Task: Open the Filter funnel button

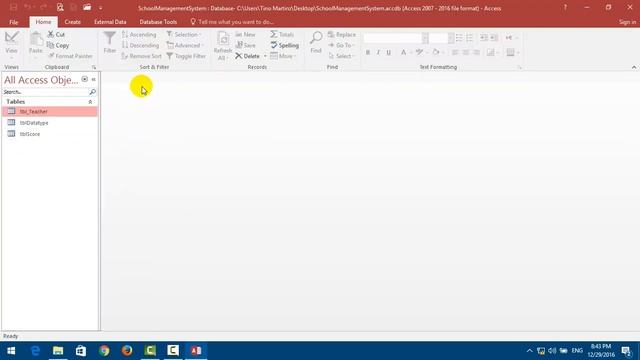Action: [109, 43]
